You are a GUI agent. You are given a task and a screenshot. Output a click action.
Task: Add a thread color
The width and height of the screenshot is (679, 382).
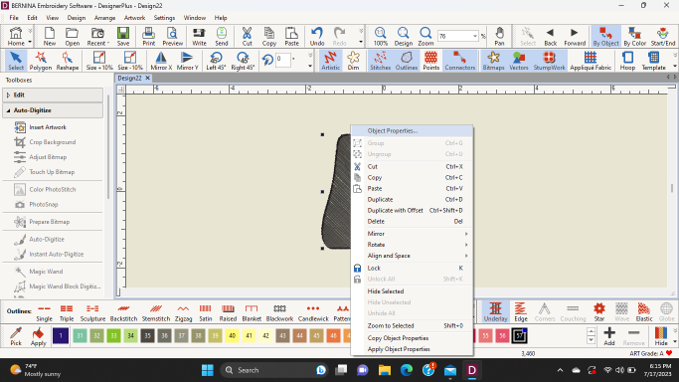pos(609,336)
